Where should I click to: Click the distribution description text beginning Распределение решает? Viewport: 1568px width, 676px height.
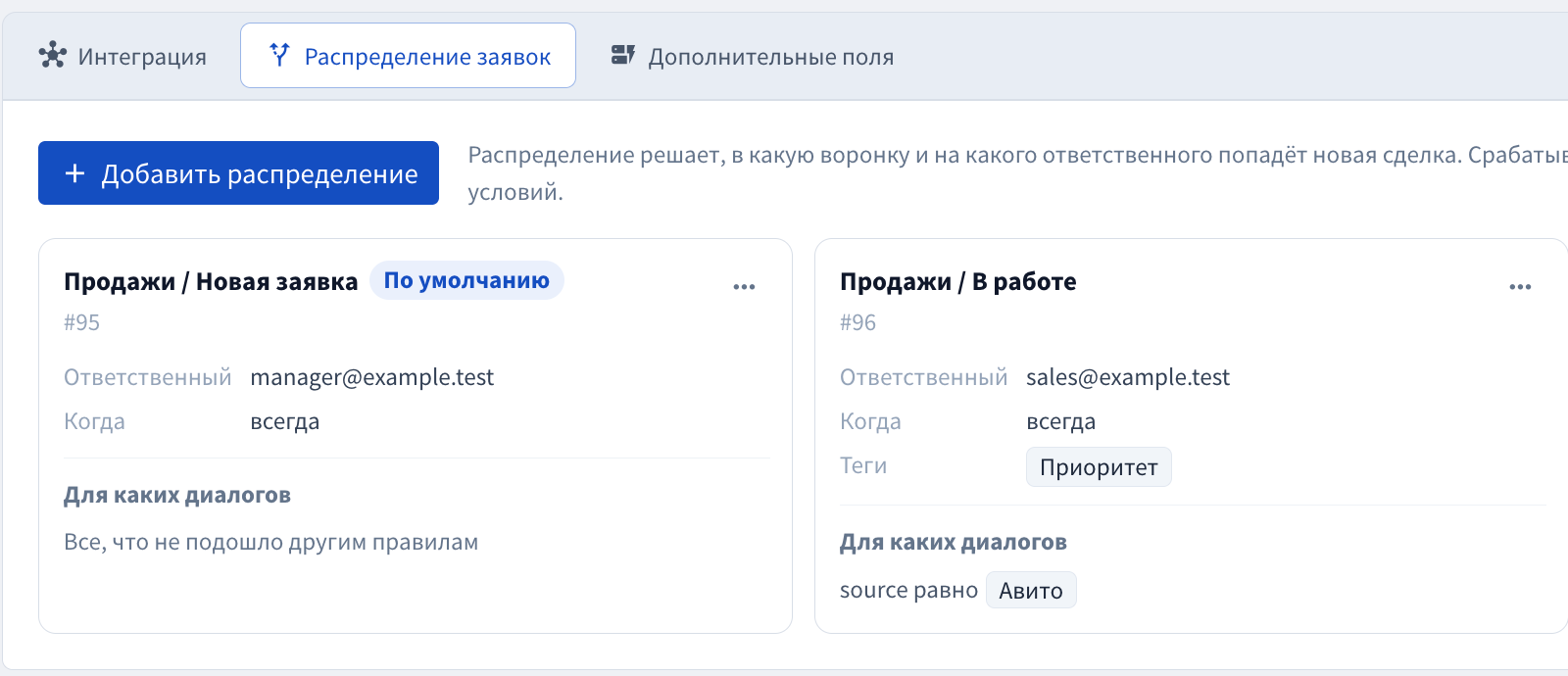1017,173
